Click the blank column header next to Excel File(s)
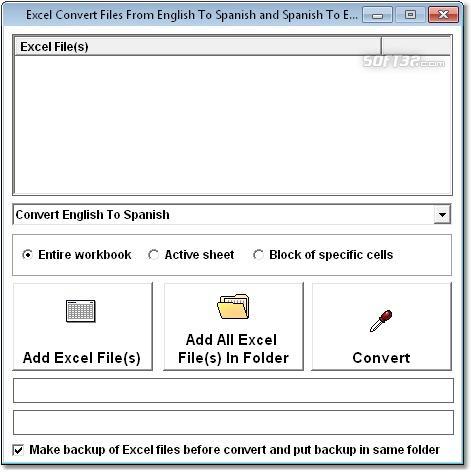Screen dimensions: 471x472 tap(416, 46)
